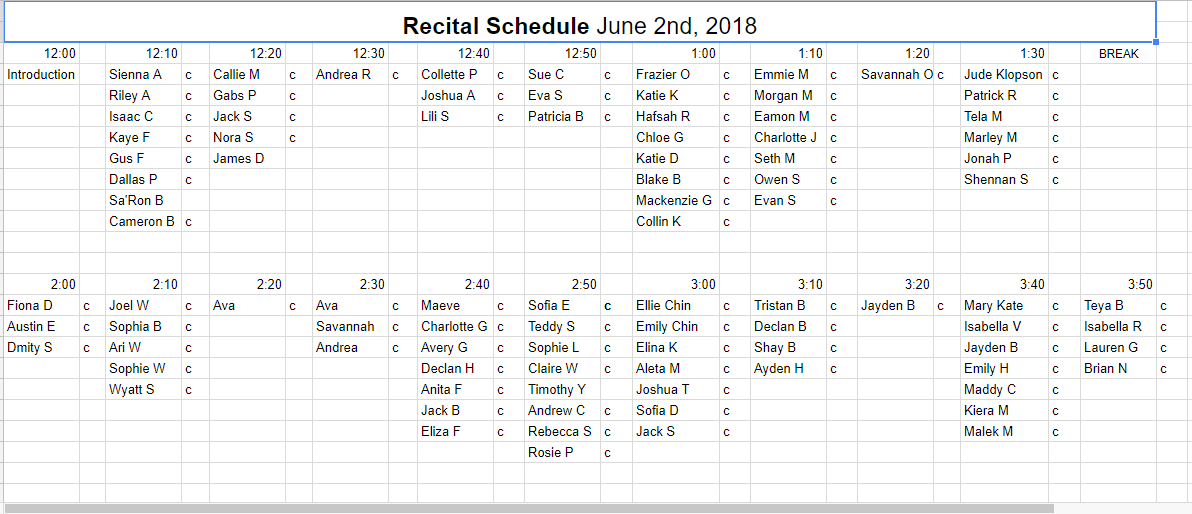Click the 1:00 time header cell

click(x=676, y=53)
